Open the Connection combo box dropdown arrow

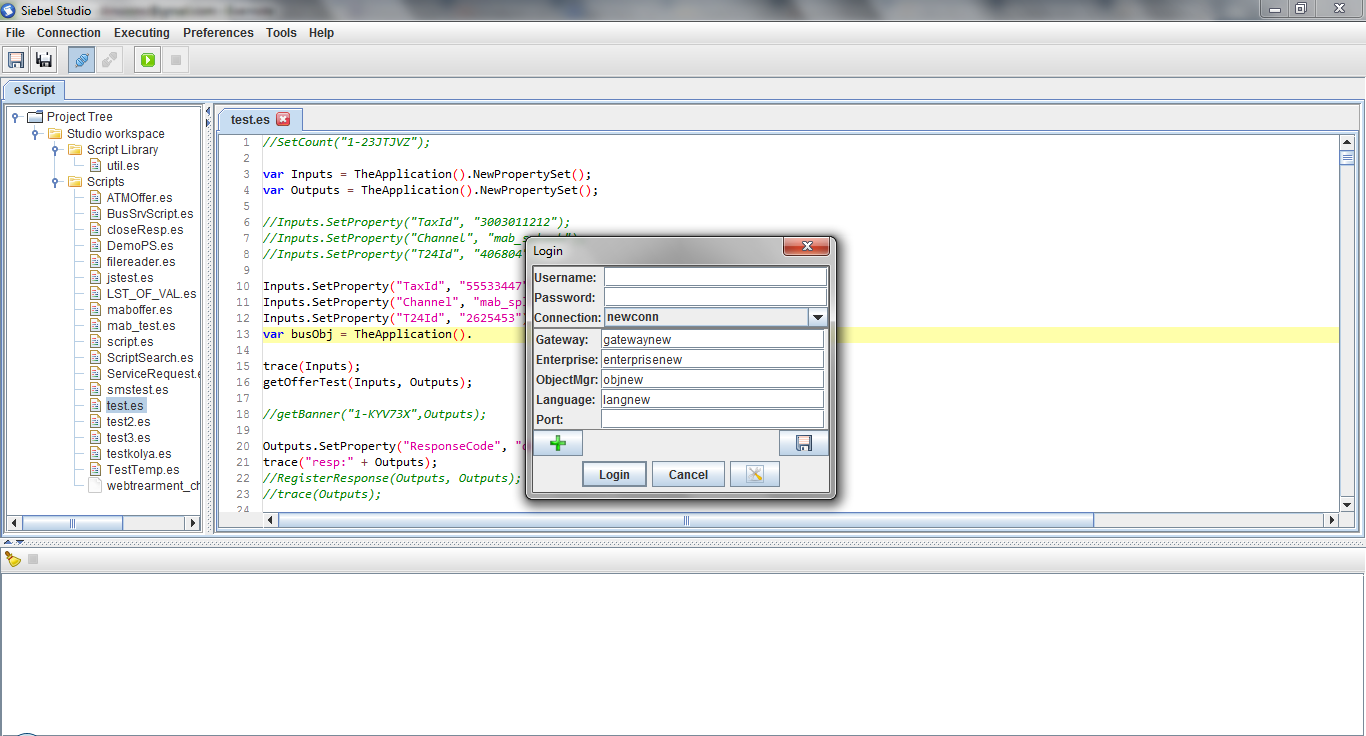click(x=818, y=317)
